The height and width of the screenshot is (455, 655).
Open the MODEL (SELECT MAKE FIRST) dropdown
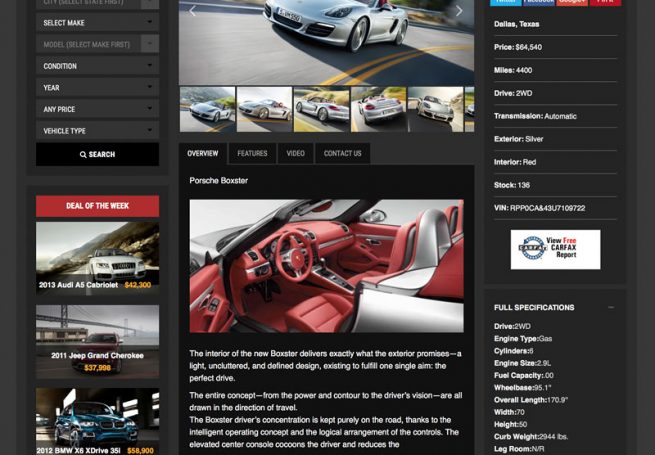click(97, 44)
